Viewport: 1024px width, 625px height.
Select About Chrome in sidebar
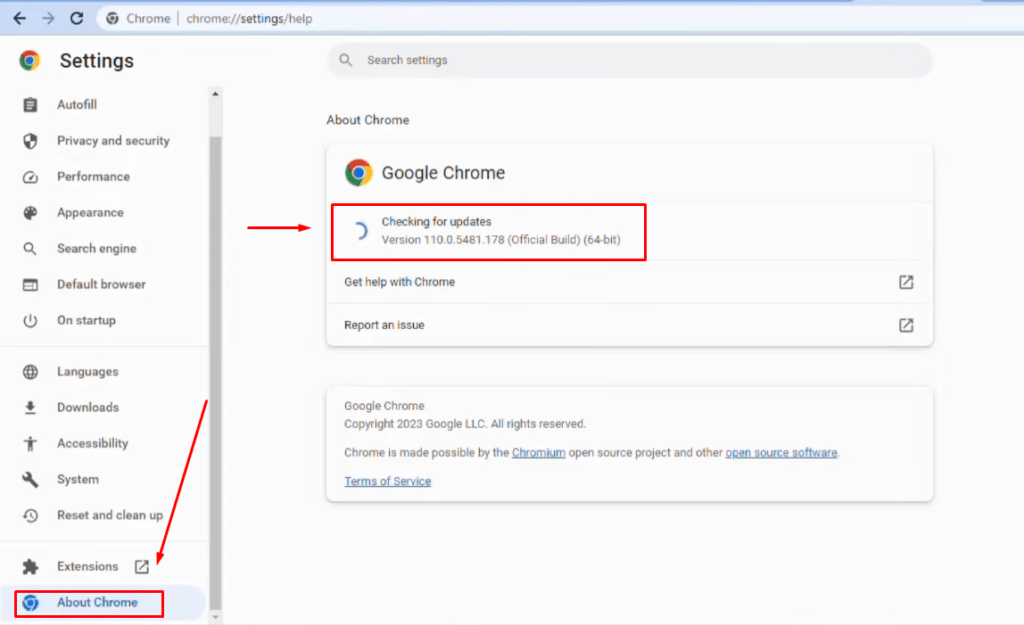pyautogui.click(x=97, y=602)
